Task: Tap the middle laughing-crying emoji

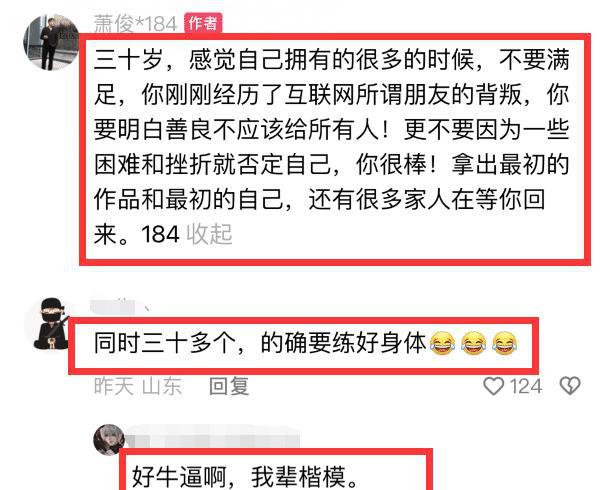Action: point(473,343)
